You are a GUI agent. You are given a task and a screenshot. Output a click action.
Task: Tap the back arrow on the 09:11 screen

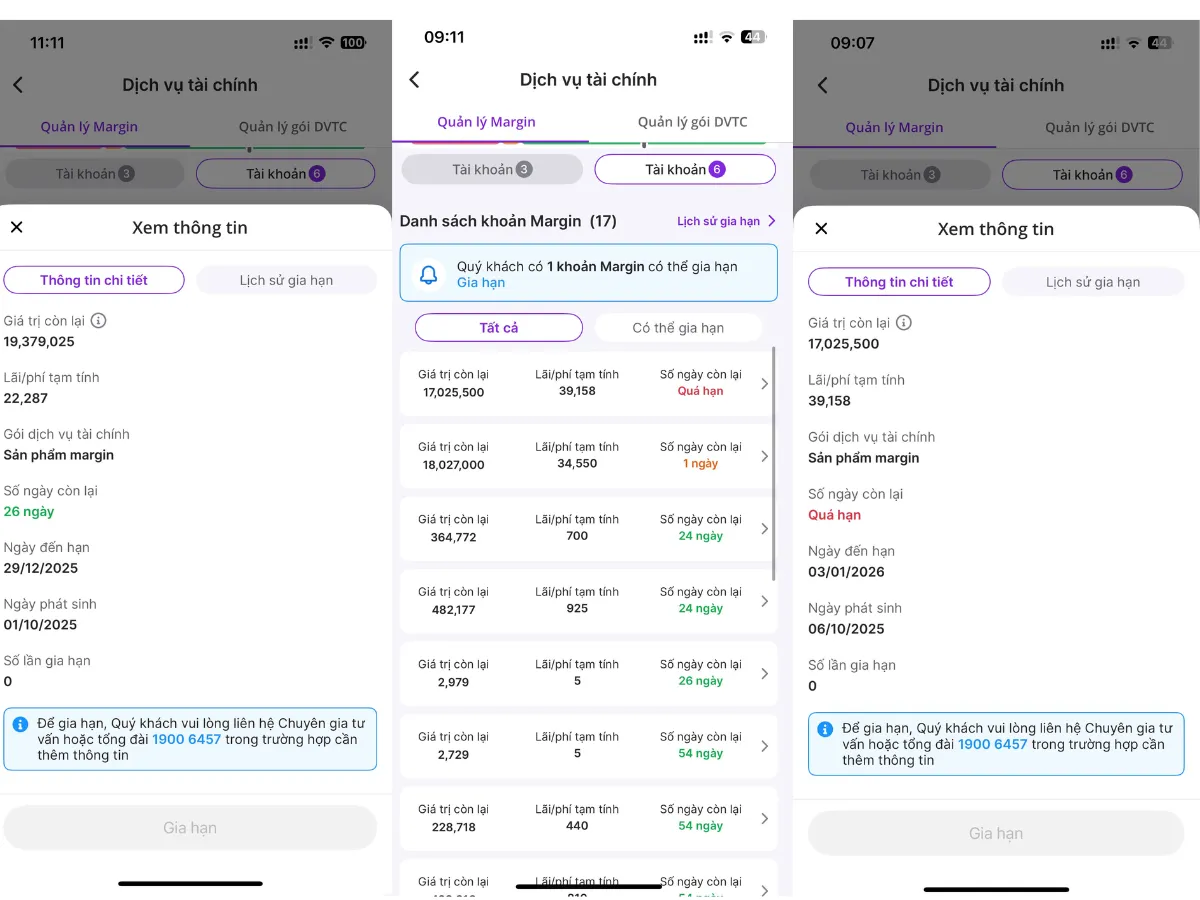[x=415, y=80]
